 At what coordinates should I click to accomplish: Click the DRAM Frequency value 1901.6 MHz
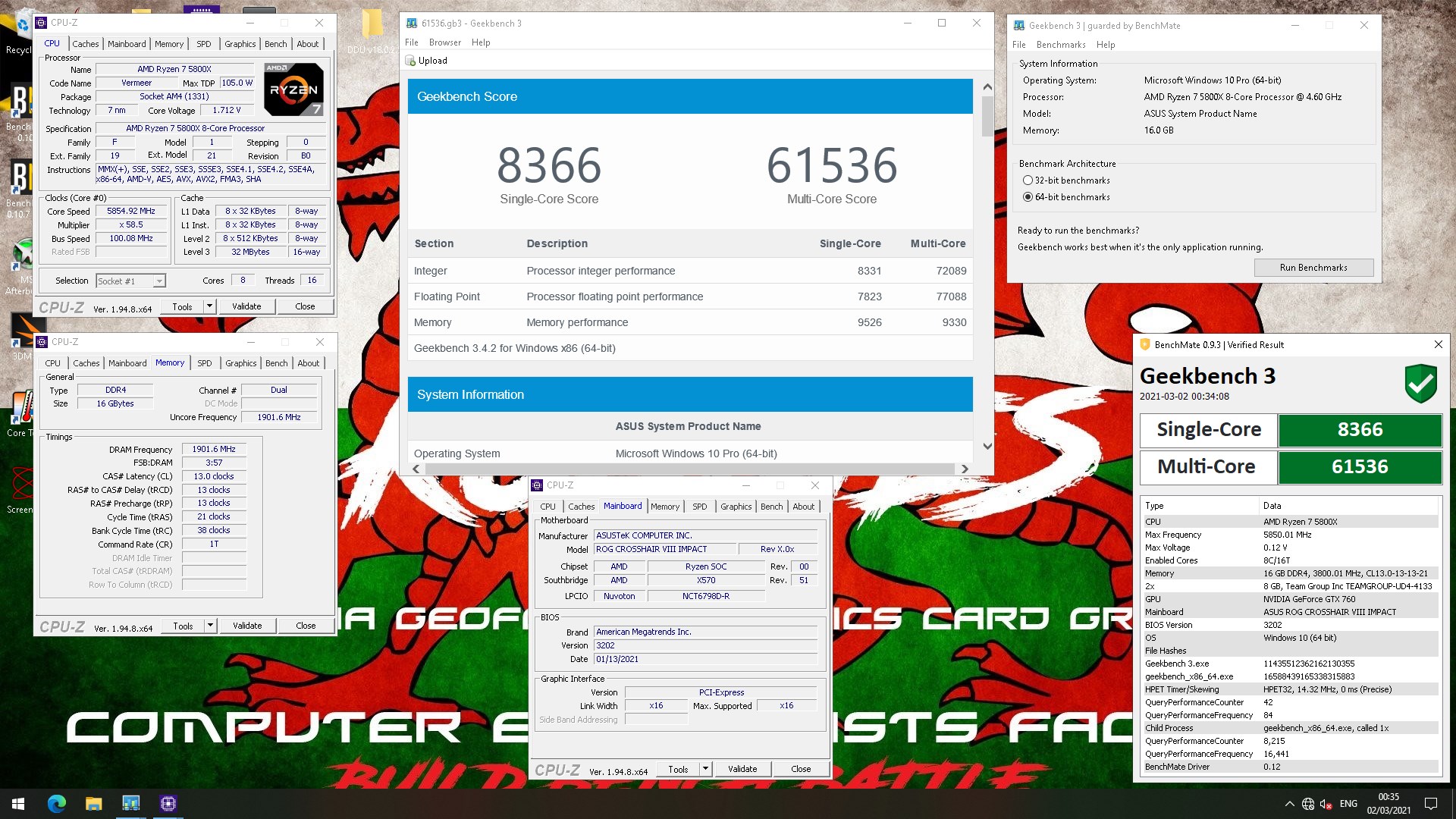click(x=214, y=449)
